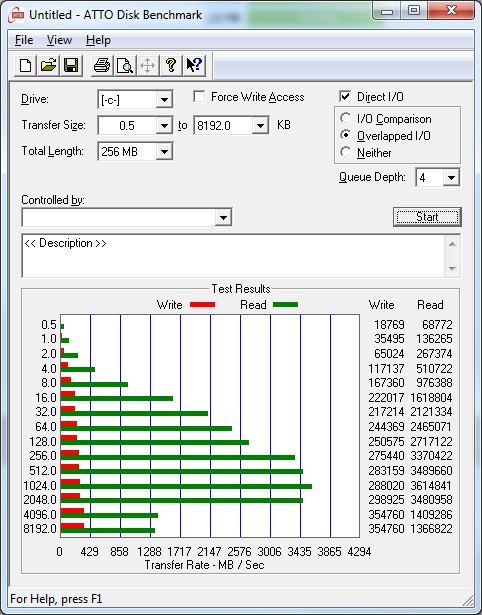Enable Force Write Access checkbox
The height and width of the screenshot is (615, 482).
pos(199,96)
